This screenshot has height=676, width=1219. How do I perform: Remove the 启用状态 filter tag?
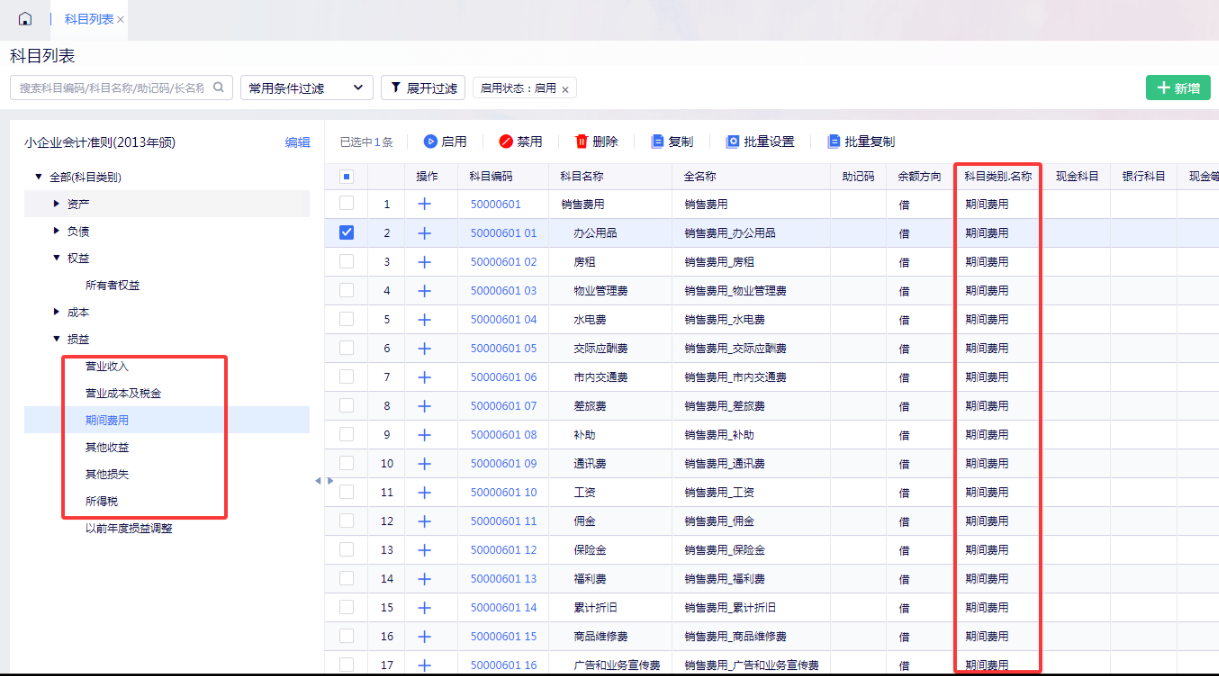565,89
